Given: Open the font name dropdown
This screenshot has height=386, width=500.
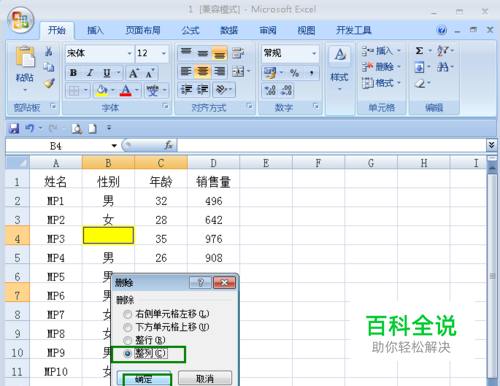Looking at the screenshot, I should click(x=129, y=53).
